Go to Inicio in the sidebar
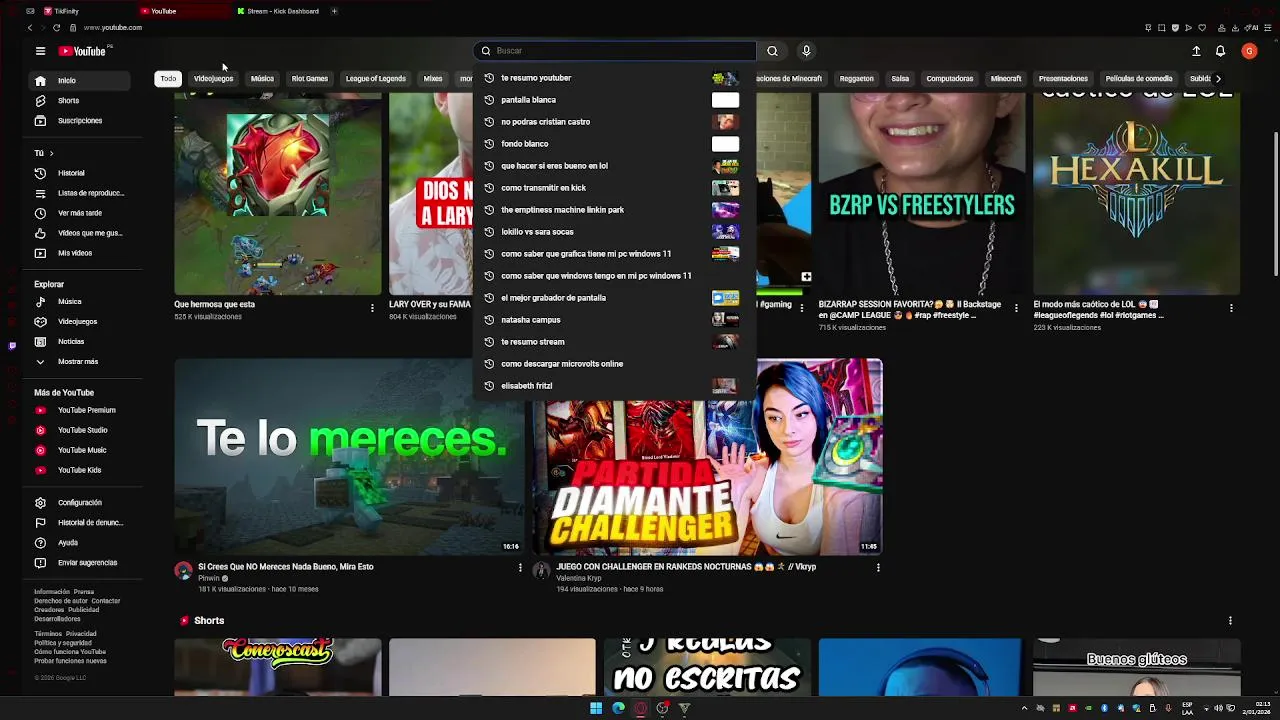The height and width of the screenshot is (720, 1280). click(x=80, y=80)
